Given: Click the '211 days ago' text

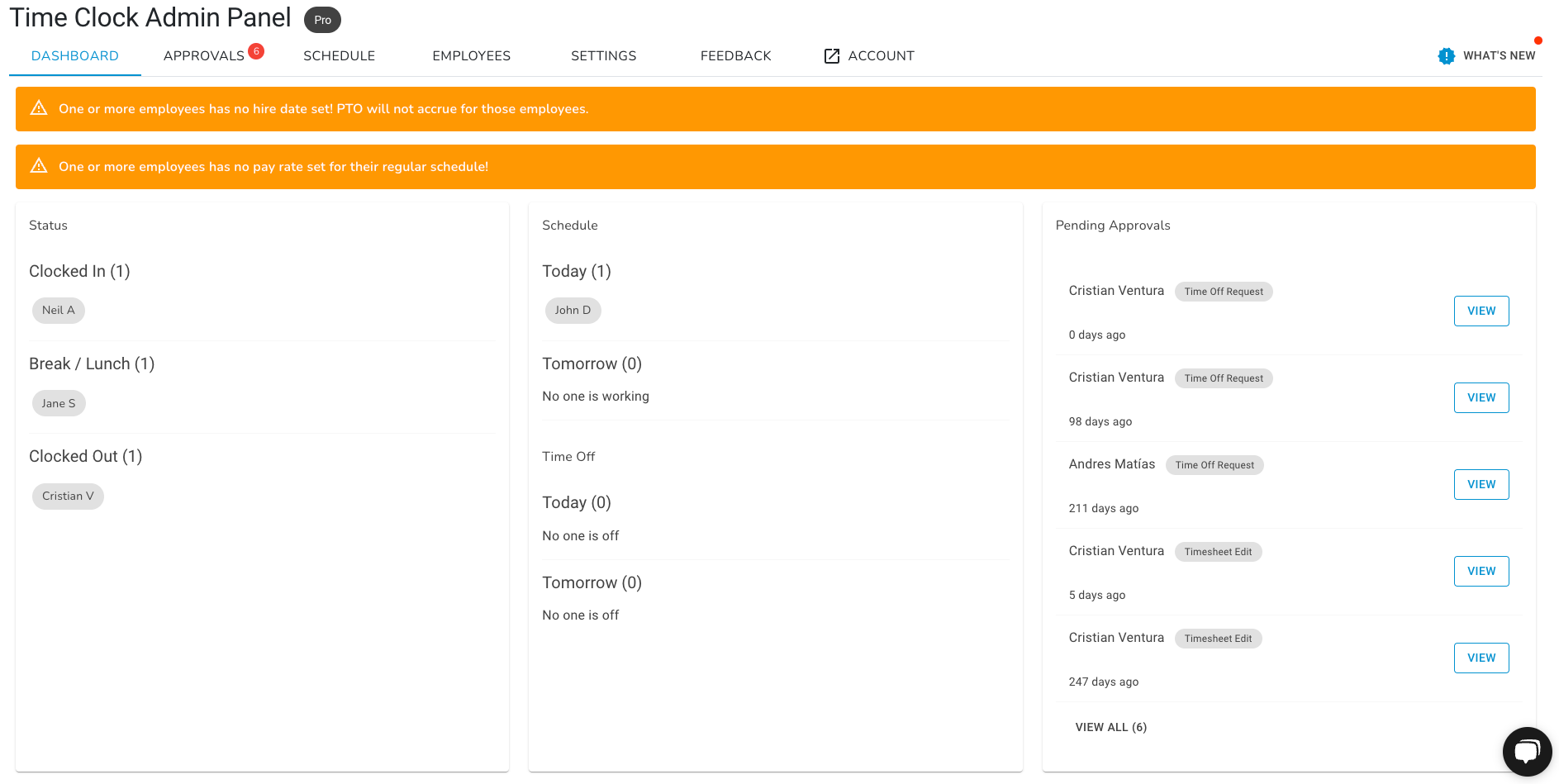Looking at the screenshot, I should tap(1104, 508).
